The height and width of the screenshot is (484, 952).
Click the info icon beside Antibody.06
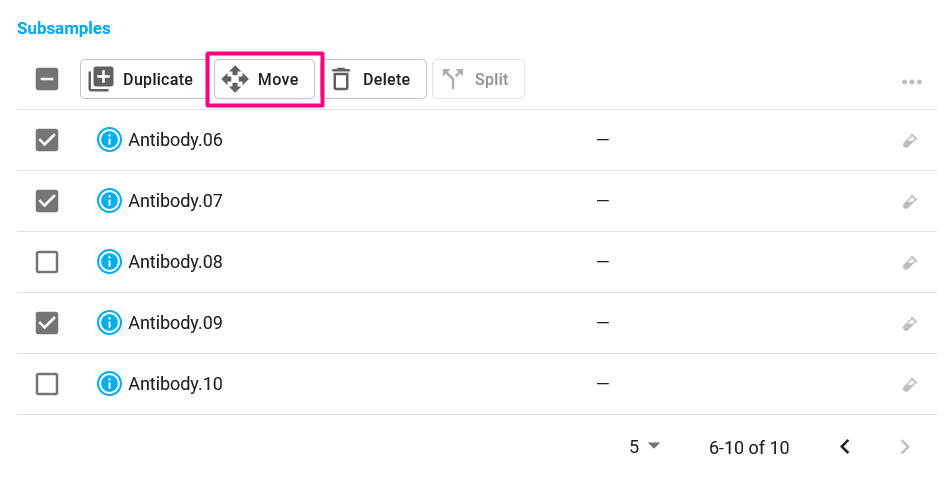[109, 140]
